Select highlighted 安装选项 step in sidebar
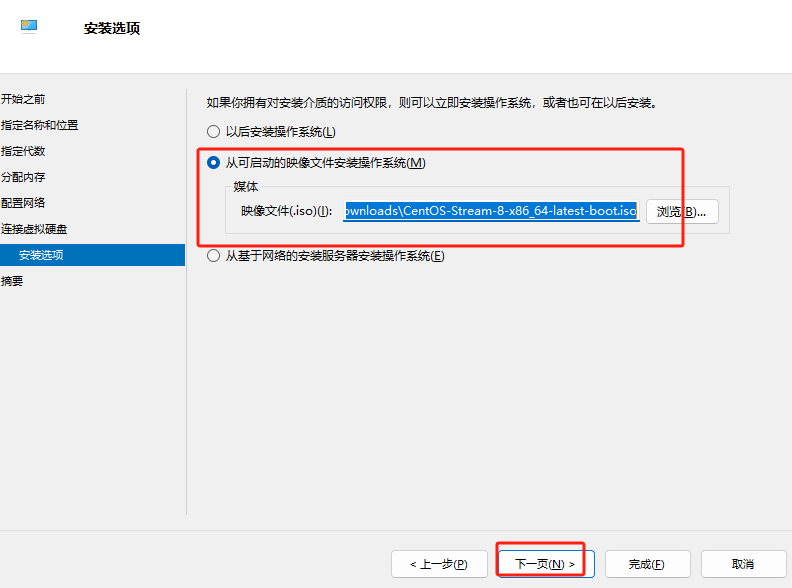Screen dimensions: 792x588 41,255
